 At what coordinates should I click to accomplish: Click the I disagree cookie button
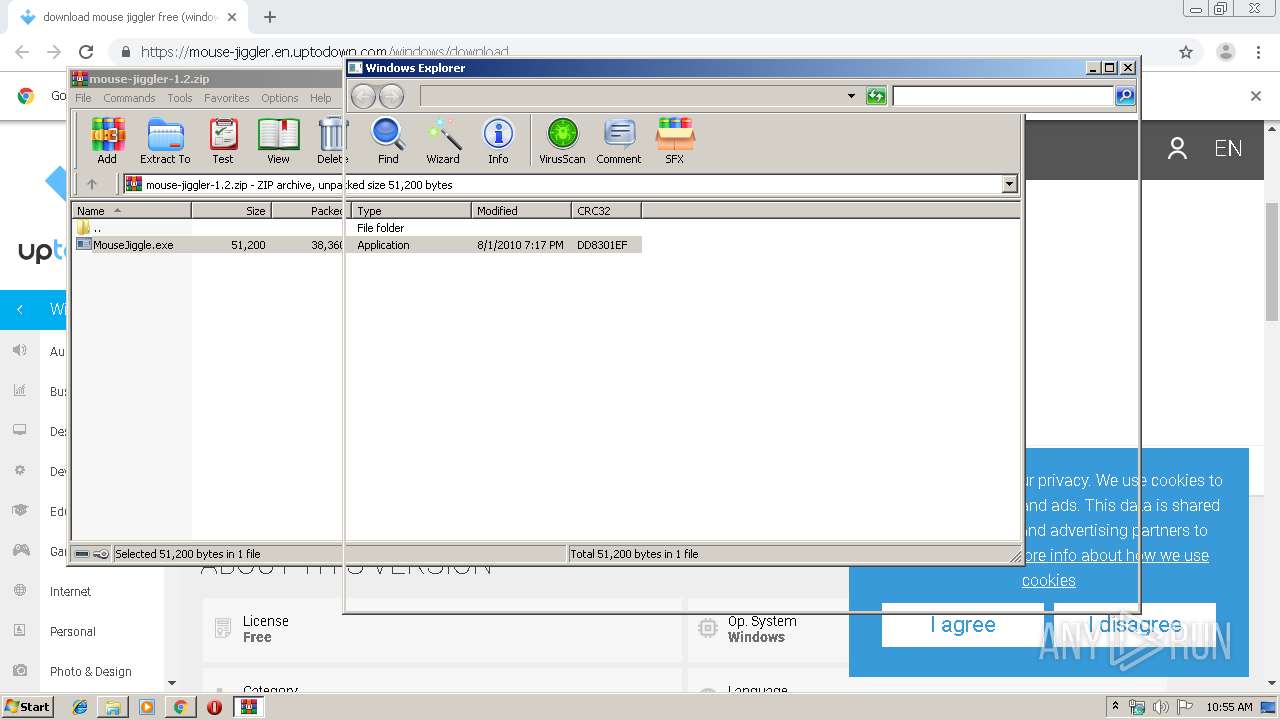pyautogui.click(x=1135, y=625)
